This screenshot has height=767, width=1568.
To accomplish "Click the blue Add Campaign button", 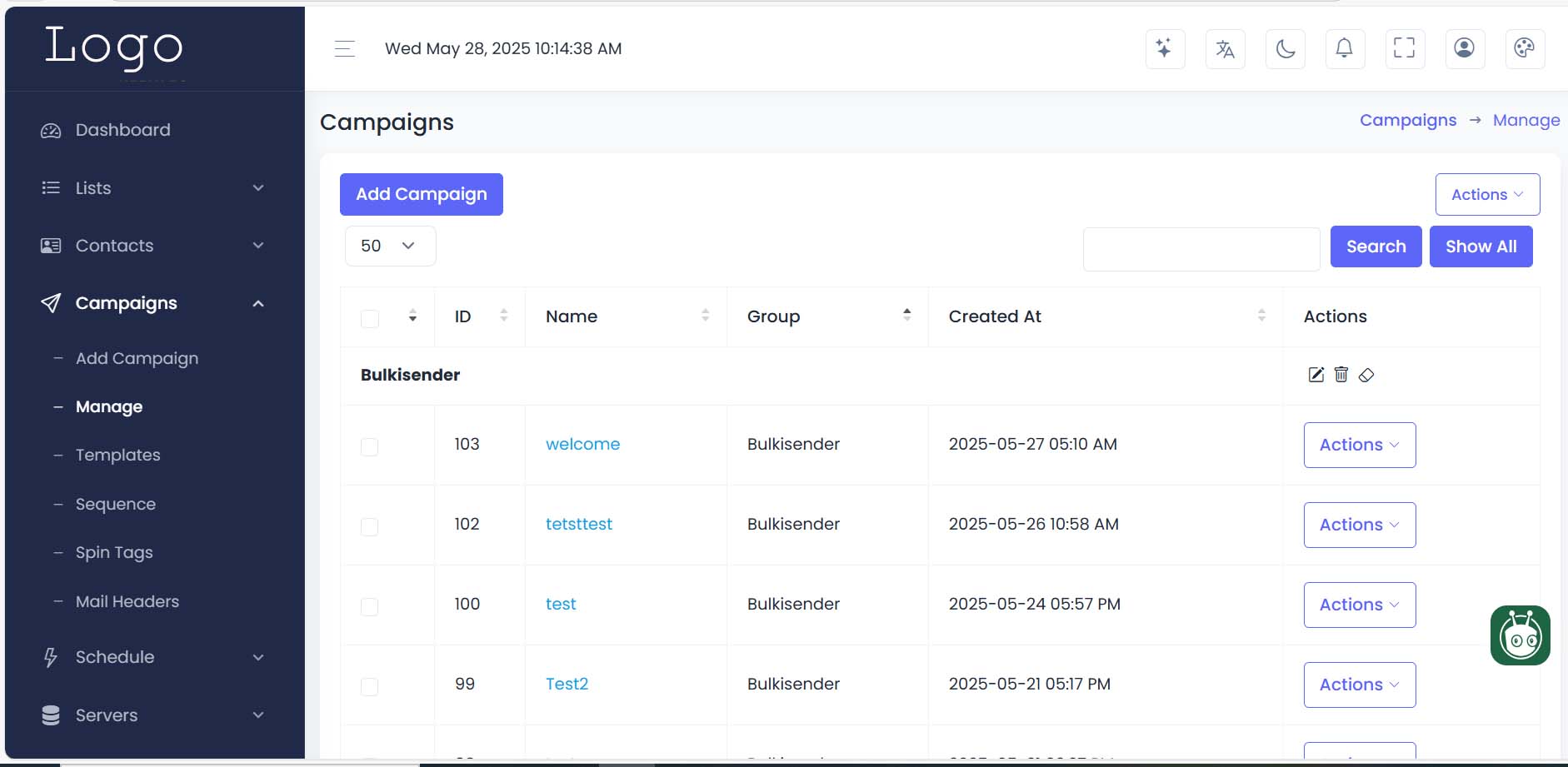I will click(421, 194).
